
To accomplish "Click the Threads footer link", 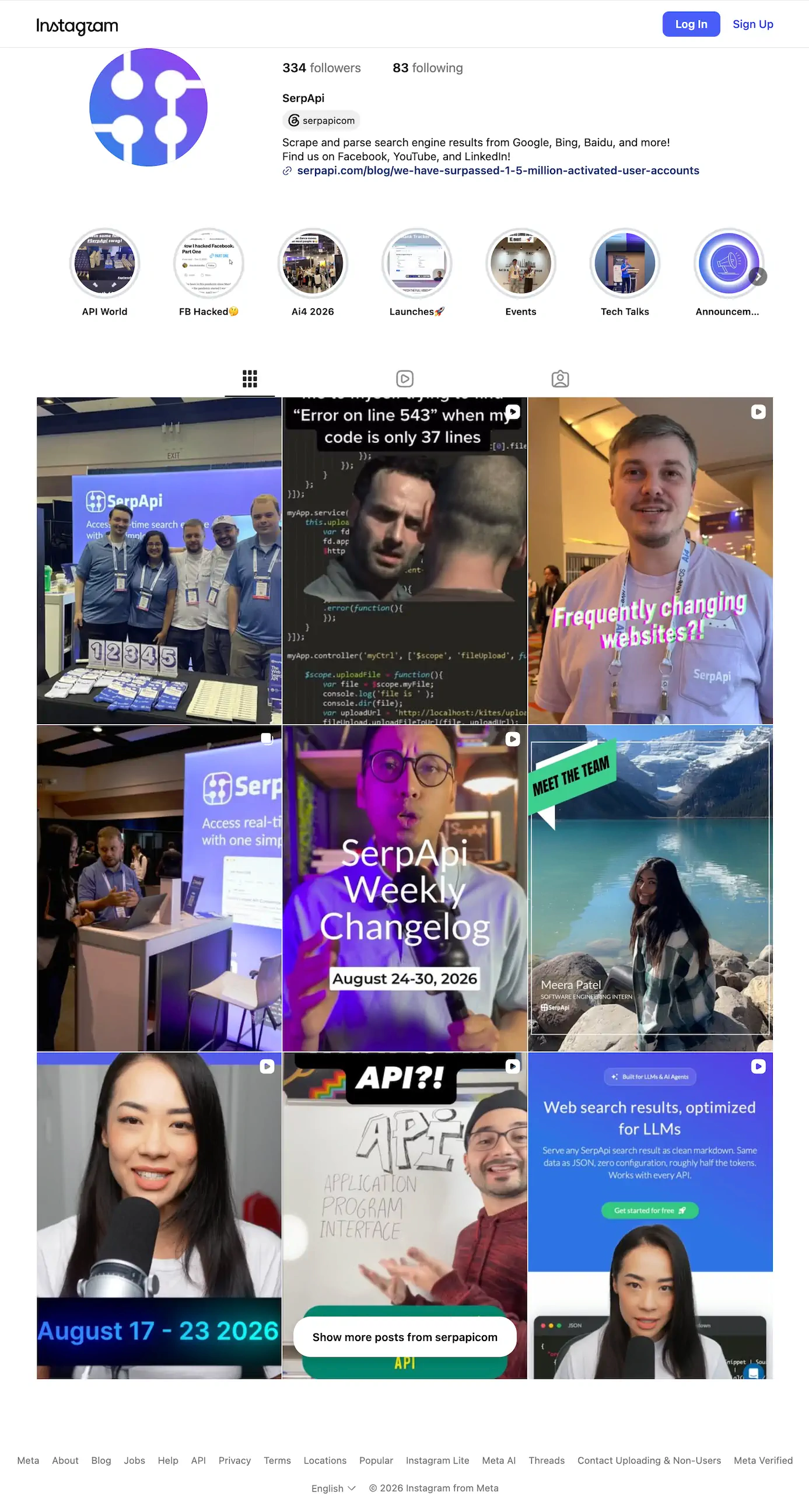I will pyautogui.click(x=546, y=1460).
